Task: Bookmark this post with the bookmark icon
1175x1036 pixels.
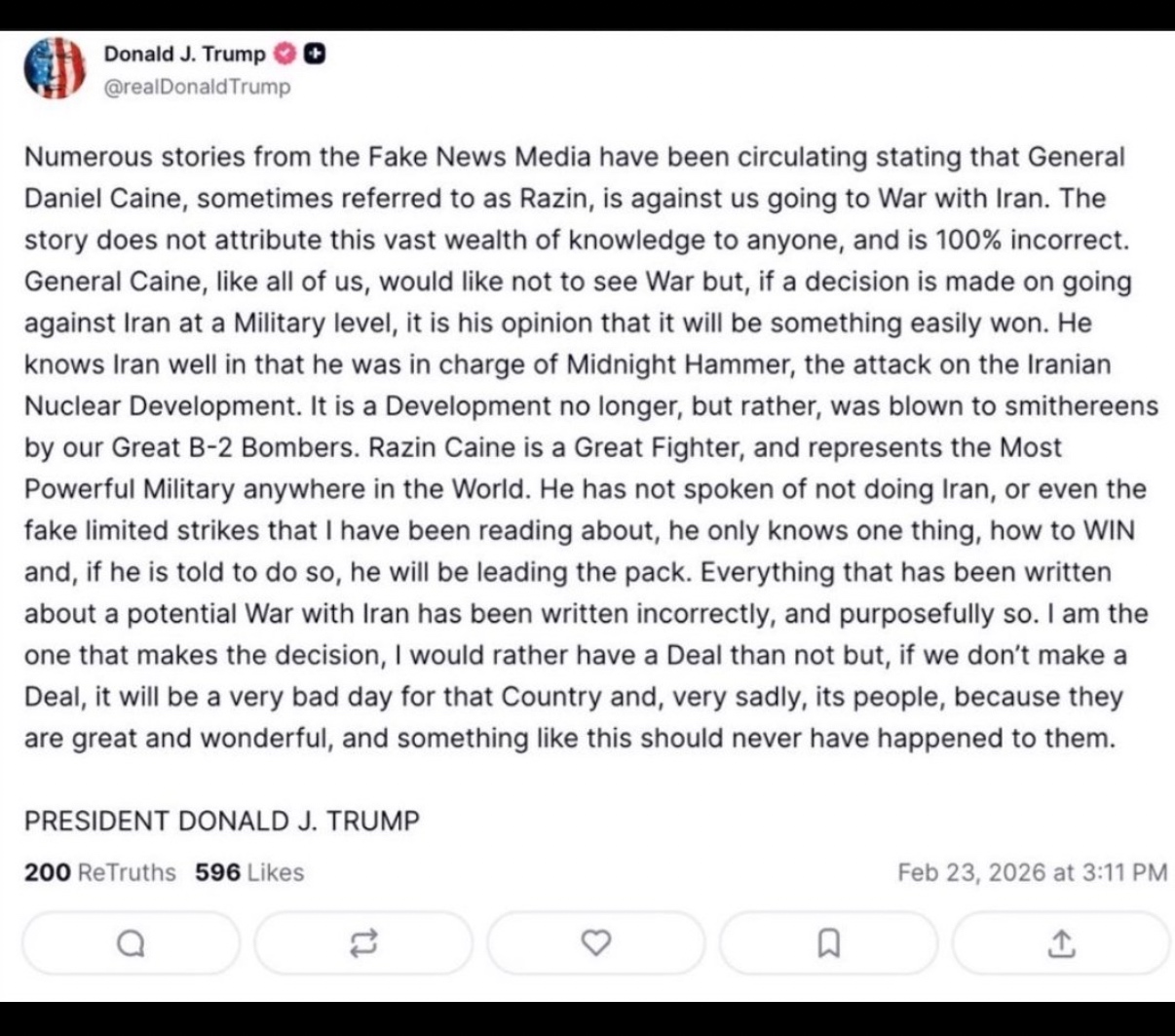Action: [x=828, y=942]
